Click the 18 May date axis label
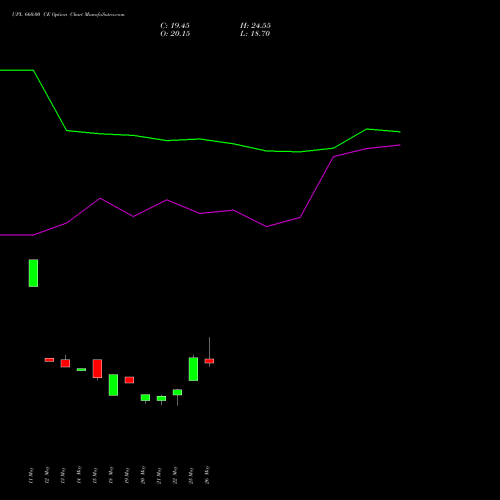Viewport: 500px width, 500px height. tap(111, 476)
